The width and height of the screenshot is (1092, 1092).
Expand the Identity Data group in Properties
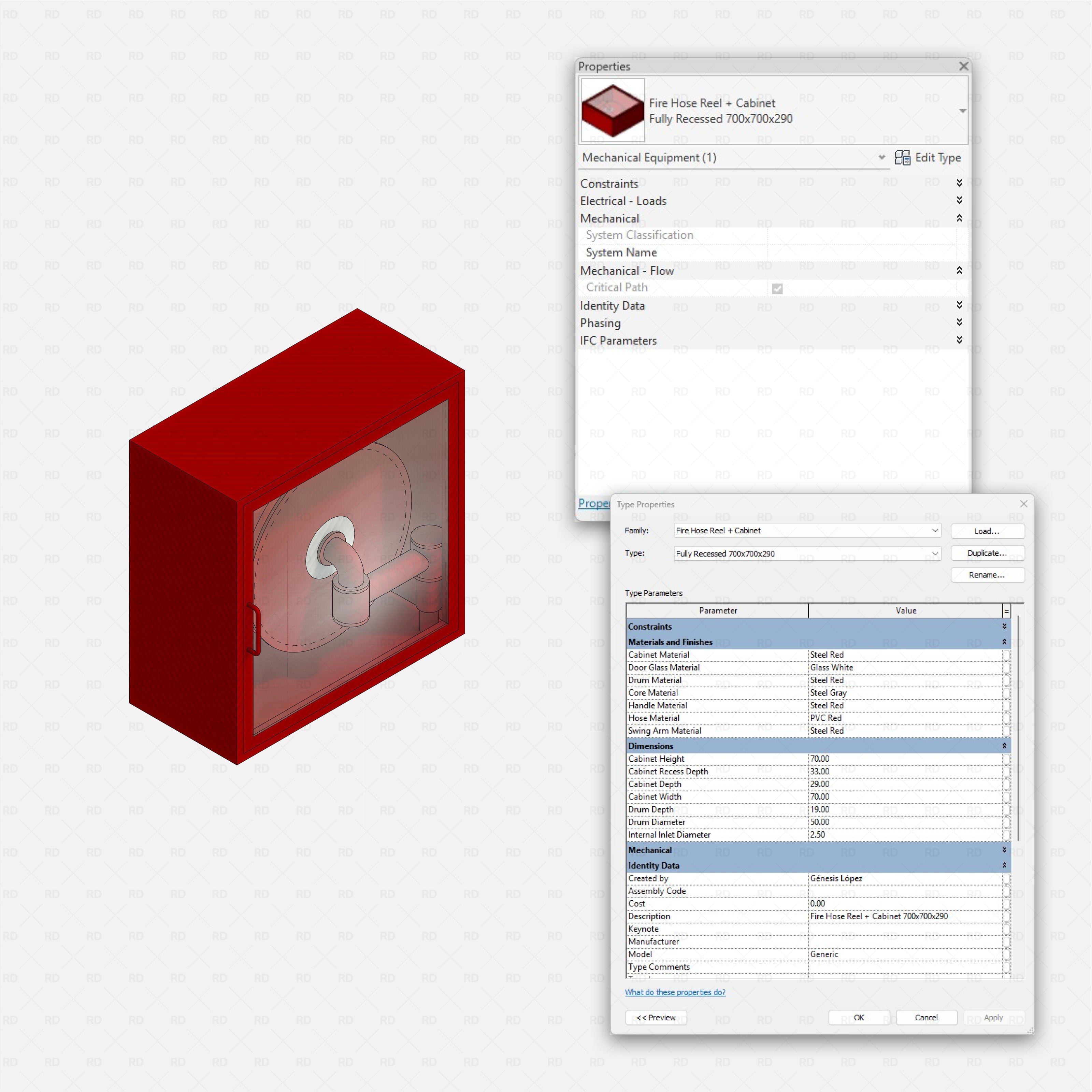[959, 305]
